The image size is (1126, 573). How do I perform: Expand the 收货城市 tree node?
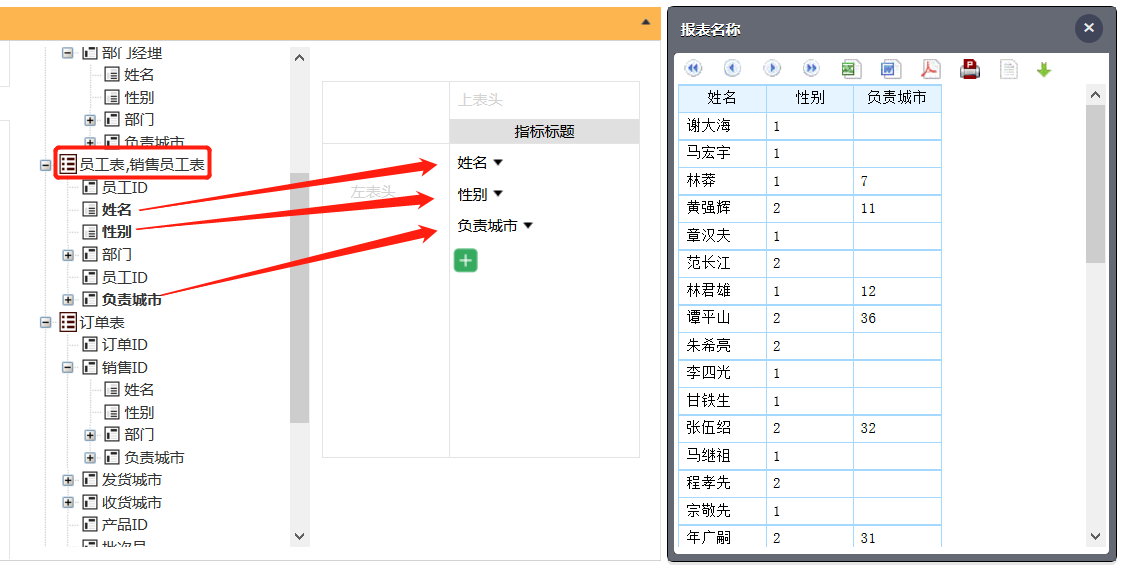click(x=68, y=503)
